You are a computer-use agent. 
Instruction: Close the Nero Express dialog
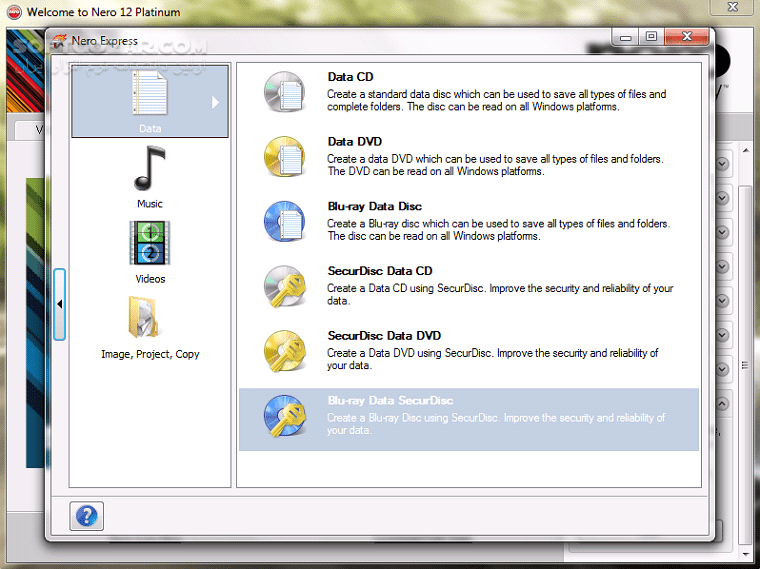tap(687, 37)
